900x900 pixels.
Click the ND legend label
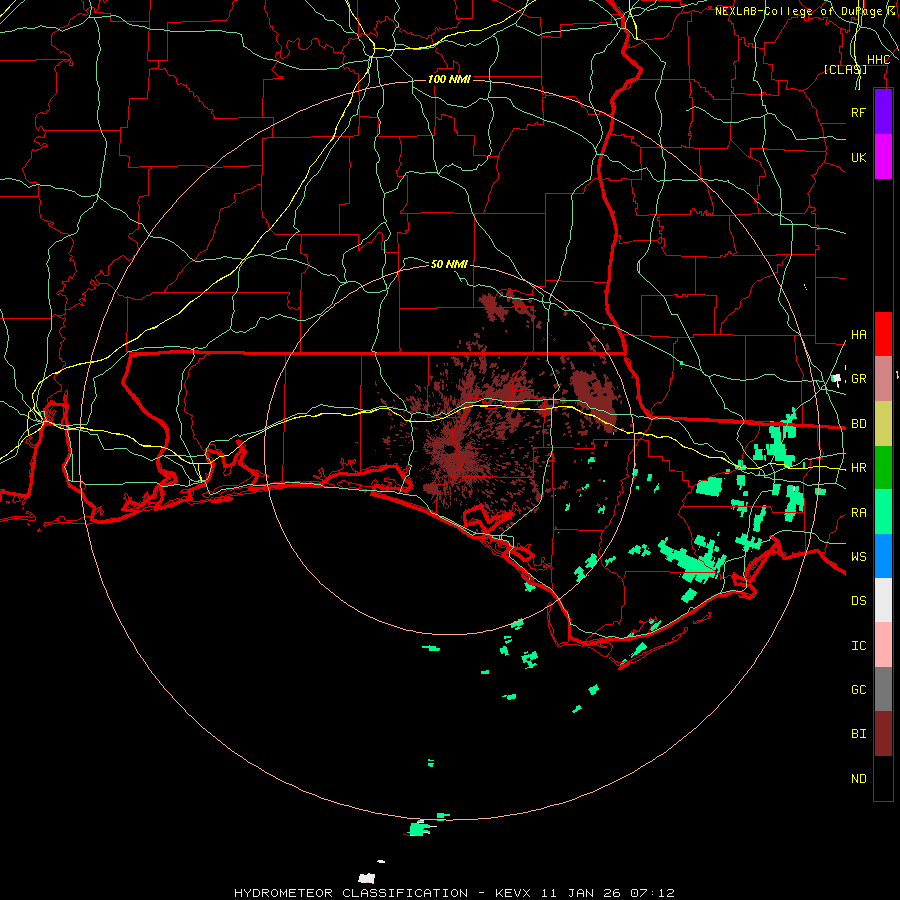tap(858, 779)
